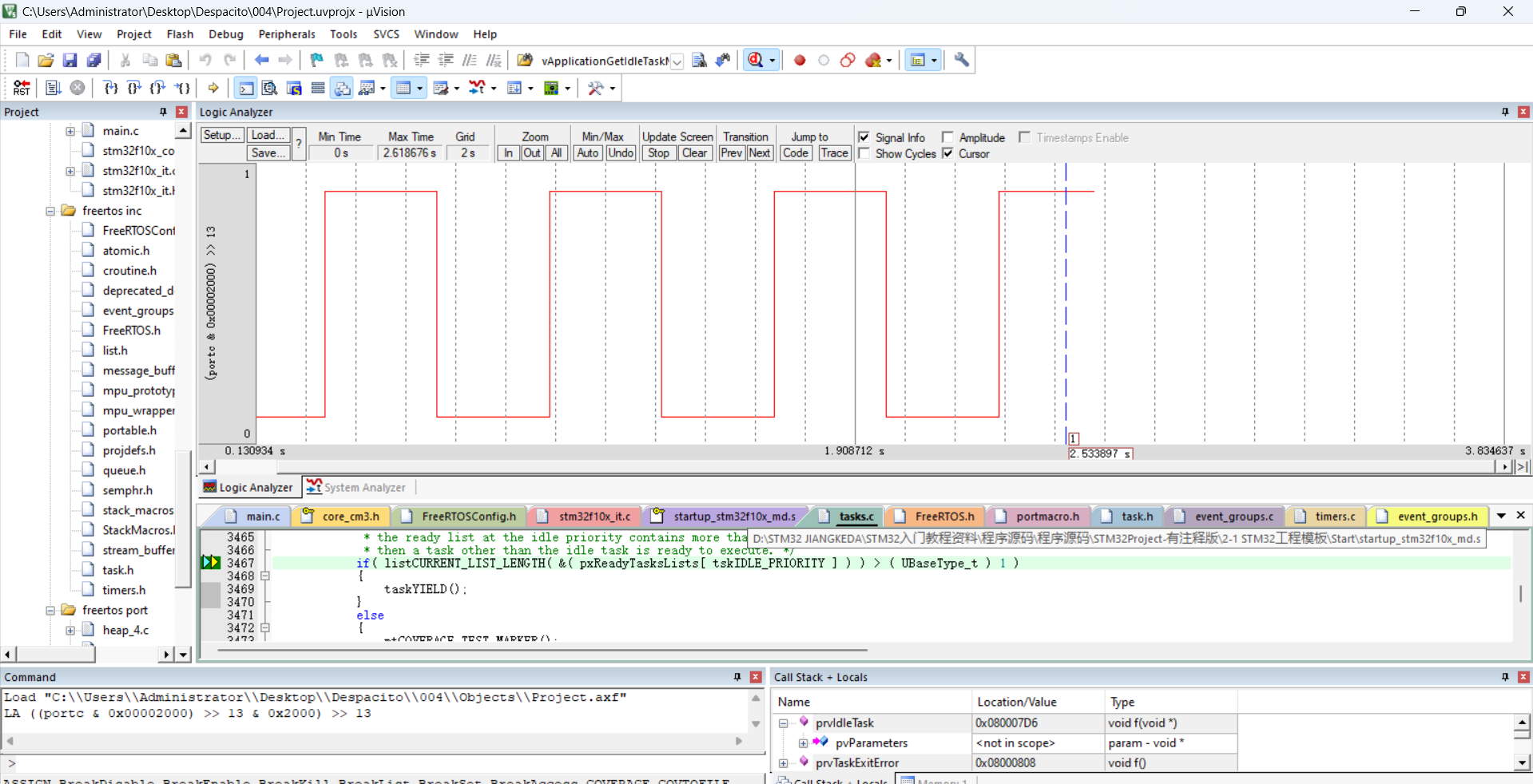Click the Configuration wrench icon
This screenshot has height=784, width=1533.
[x=962, y=60]
